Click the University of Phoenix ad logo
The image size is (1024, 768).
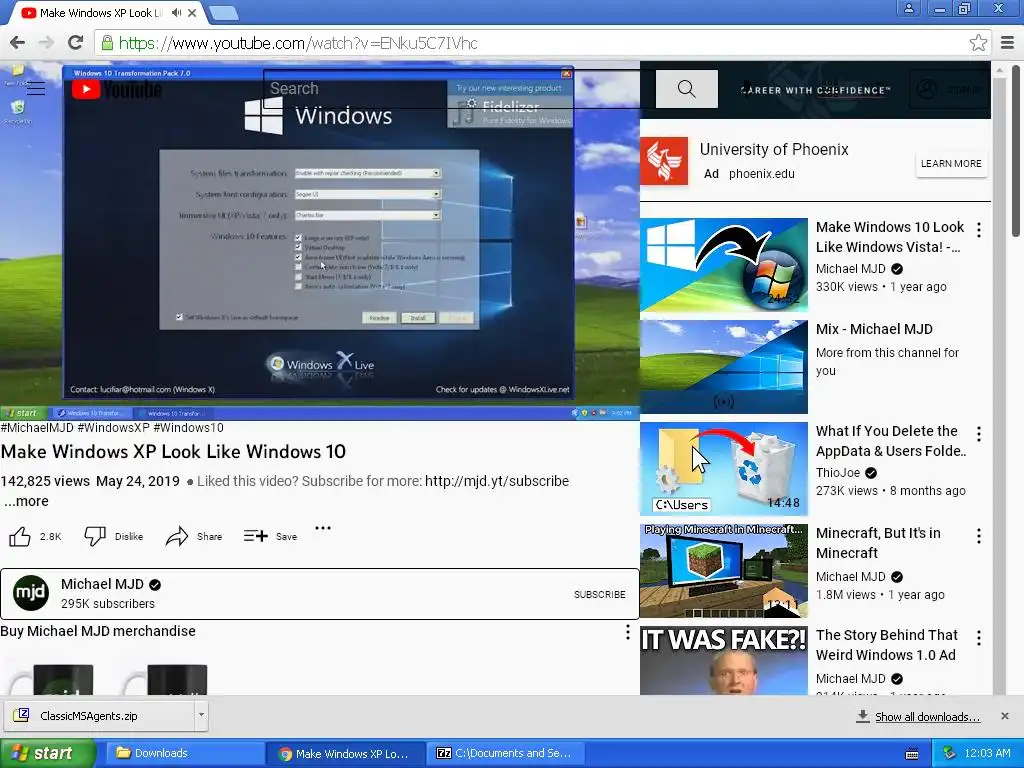tap(664, 161)
